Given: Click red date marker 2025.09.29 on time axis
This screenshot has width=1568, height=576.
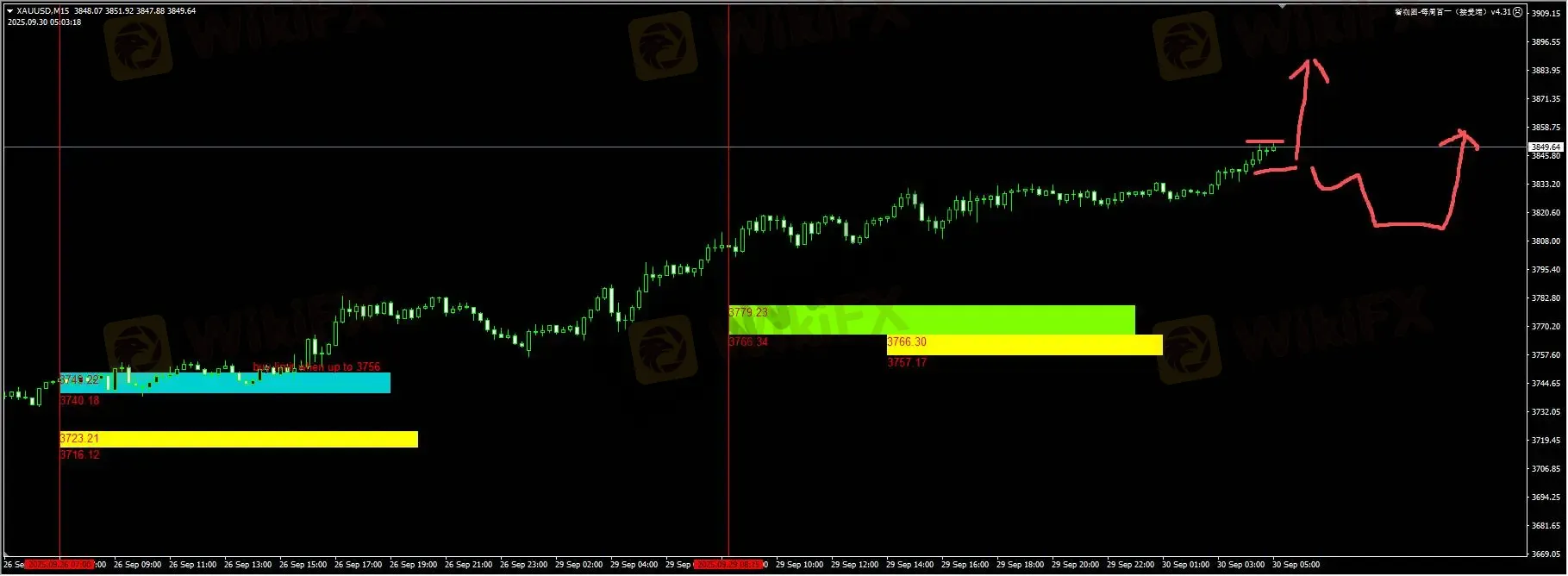Looking at the screenshot, I should [728, 565].
